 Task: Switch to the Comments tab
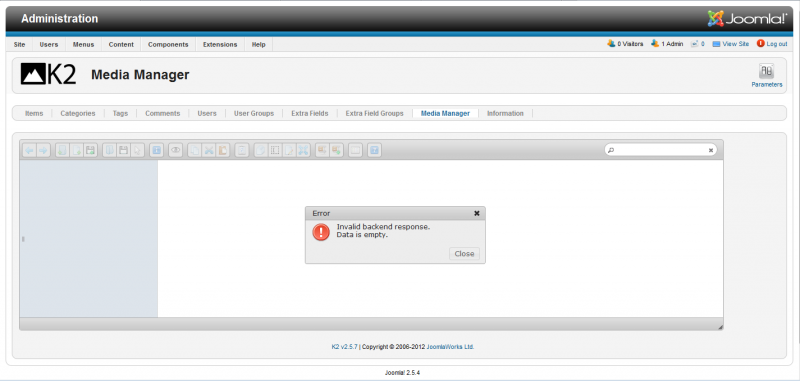(x=163, y=113)
